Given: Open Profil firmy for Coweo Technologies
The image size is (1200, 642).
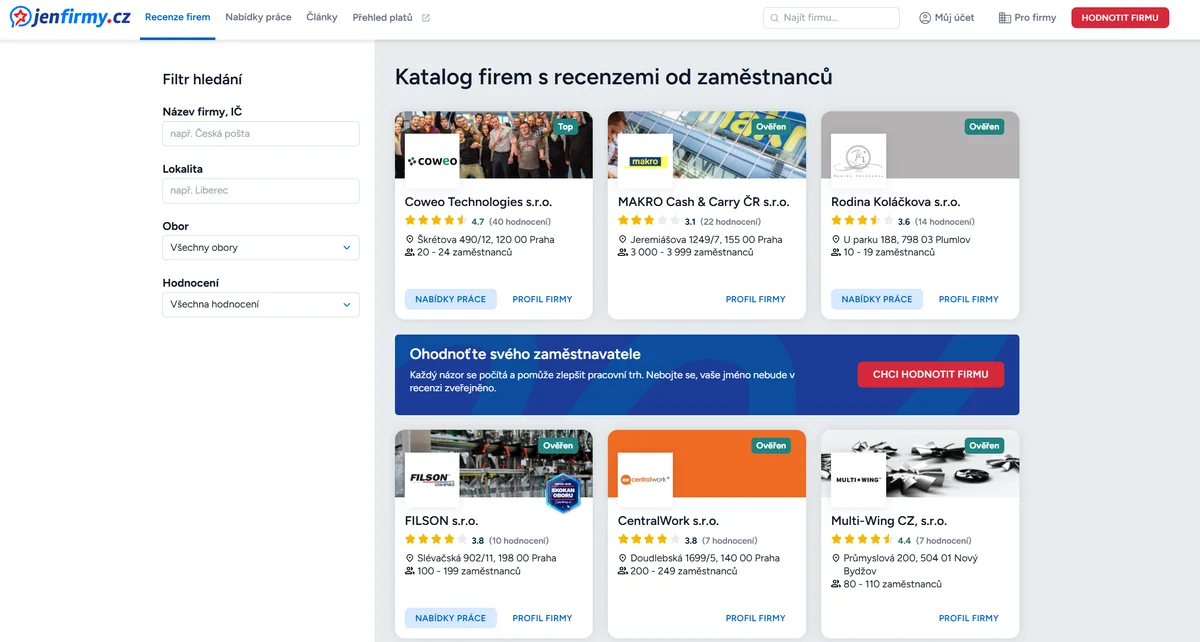Looking at the screenshot, I should tap(543, 299).
